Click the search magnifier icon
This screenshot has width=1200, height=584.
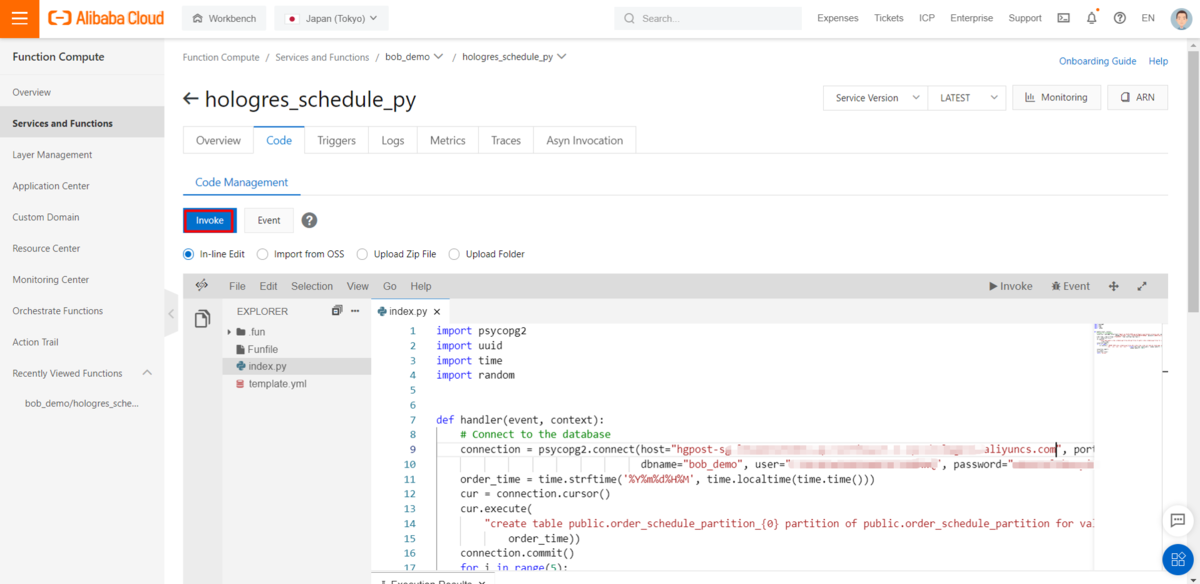629,18
